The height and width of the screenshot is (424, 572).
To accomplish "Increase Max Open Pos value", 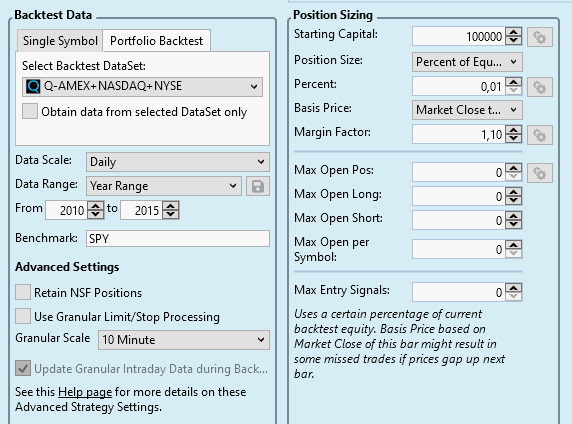I will [x=514, y=169].
